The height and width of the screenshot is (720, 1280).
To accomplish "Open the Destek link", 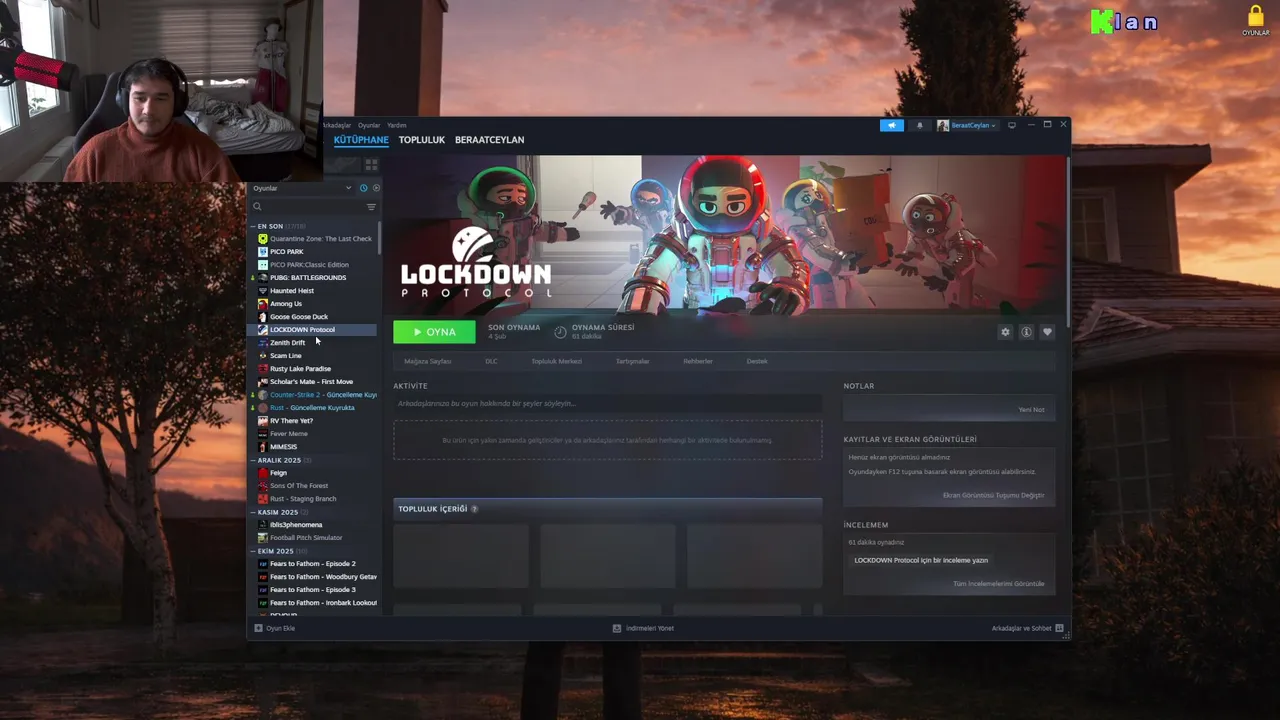I will (x=757, y=361).
